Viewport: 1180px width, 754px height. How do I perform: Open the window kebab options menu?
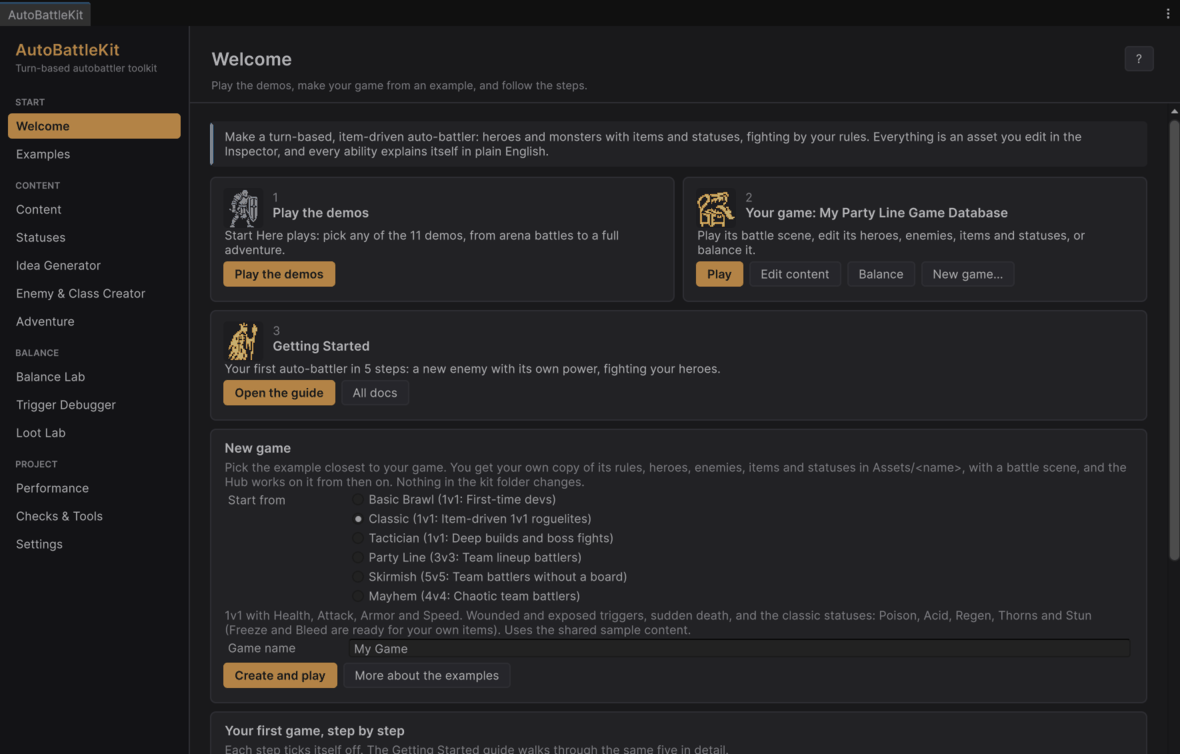(x=1167, y=14)
